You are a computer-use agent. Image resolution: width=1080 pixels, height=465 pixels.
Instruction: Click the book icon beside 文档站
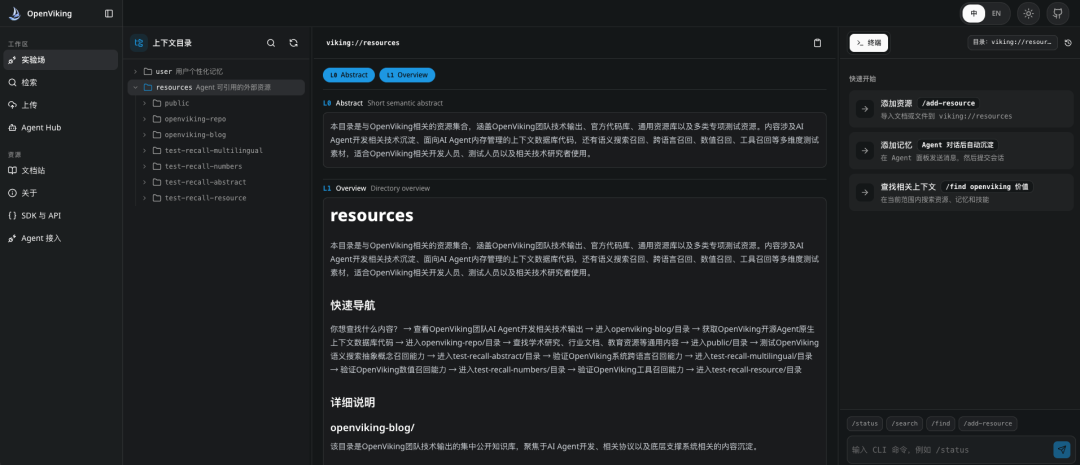12,170
